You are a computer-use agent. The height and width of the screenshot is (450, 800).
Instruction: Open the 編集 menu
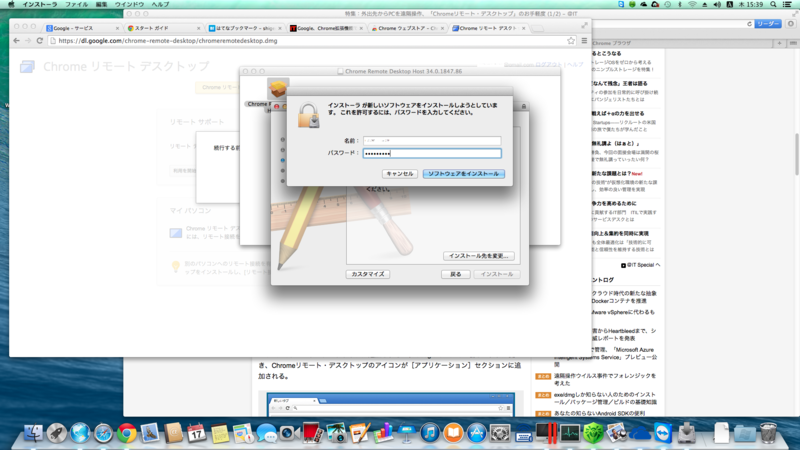(102, 4)
